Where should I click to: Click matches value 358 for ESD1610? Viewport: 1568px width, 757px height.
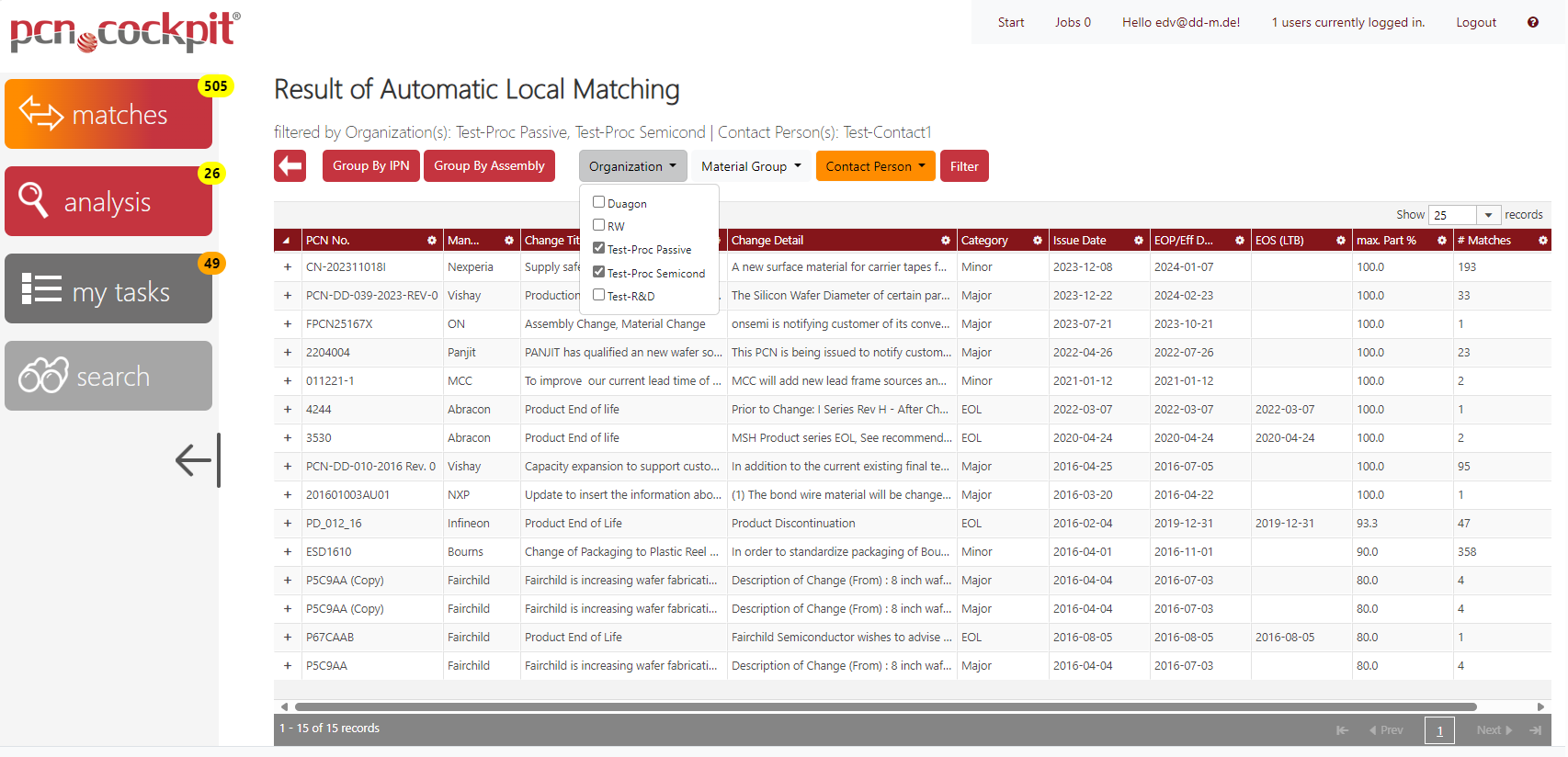pos(1467,552)
